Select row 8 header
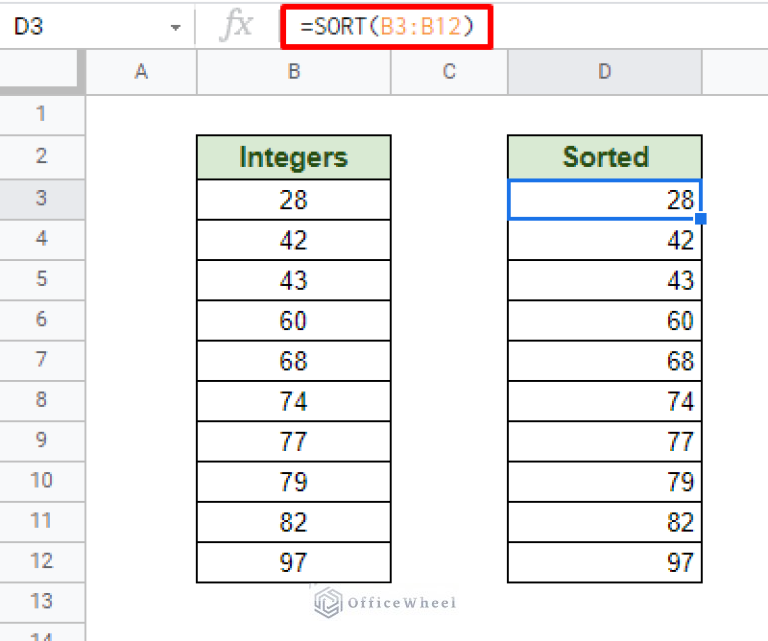This screenshot has height=641, width=768. click(42, 401)
